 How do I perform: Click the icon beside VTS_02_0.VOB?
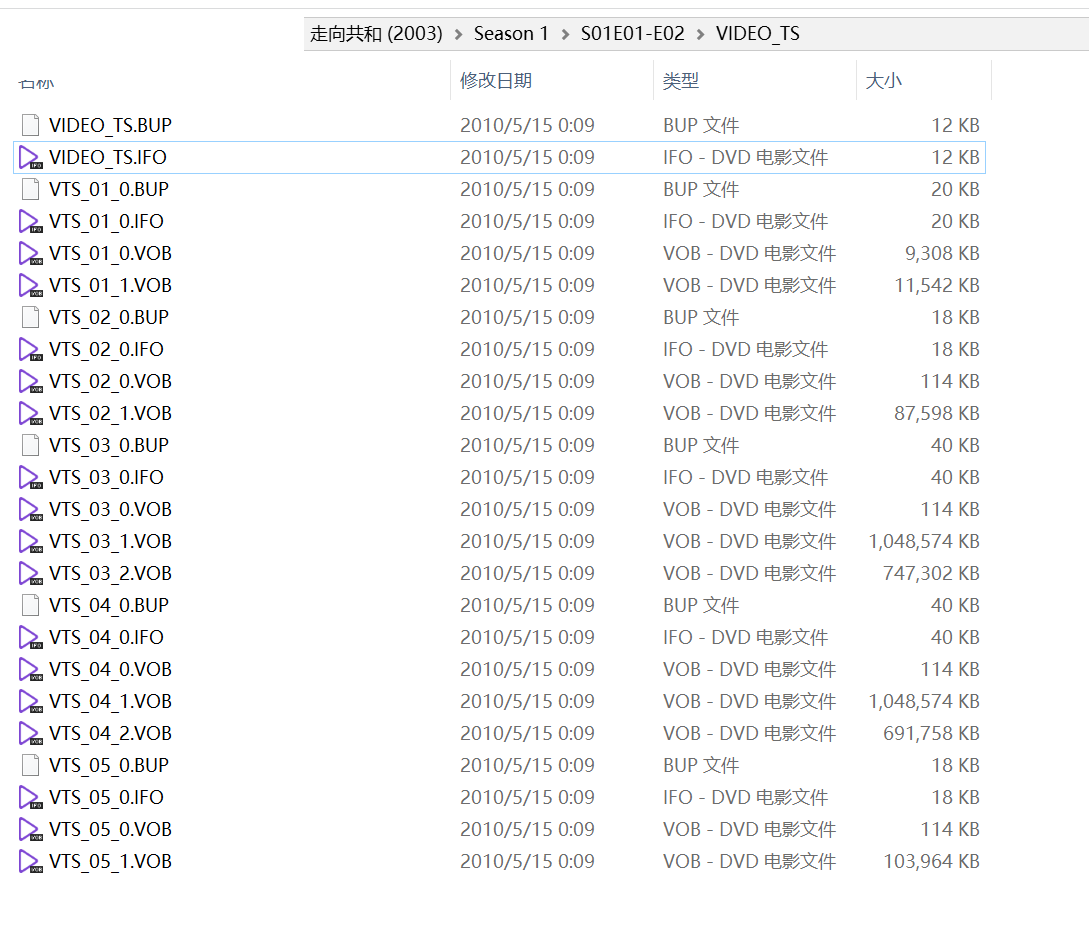click(31, 381)
